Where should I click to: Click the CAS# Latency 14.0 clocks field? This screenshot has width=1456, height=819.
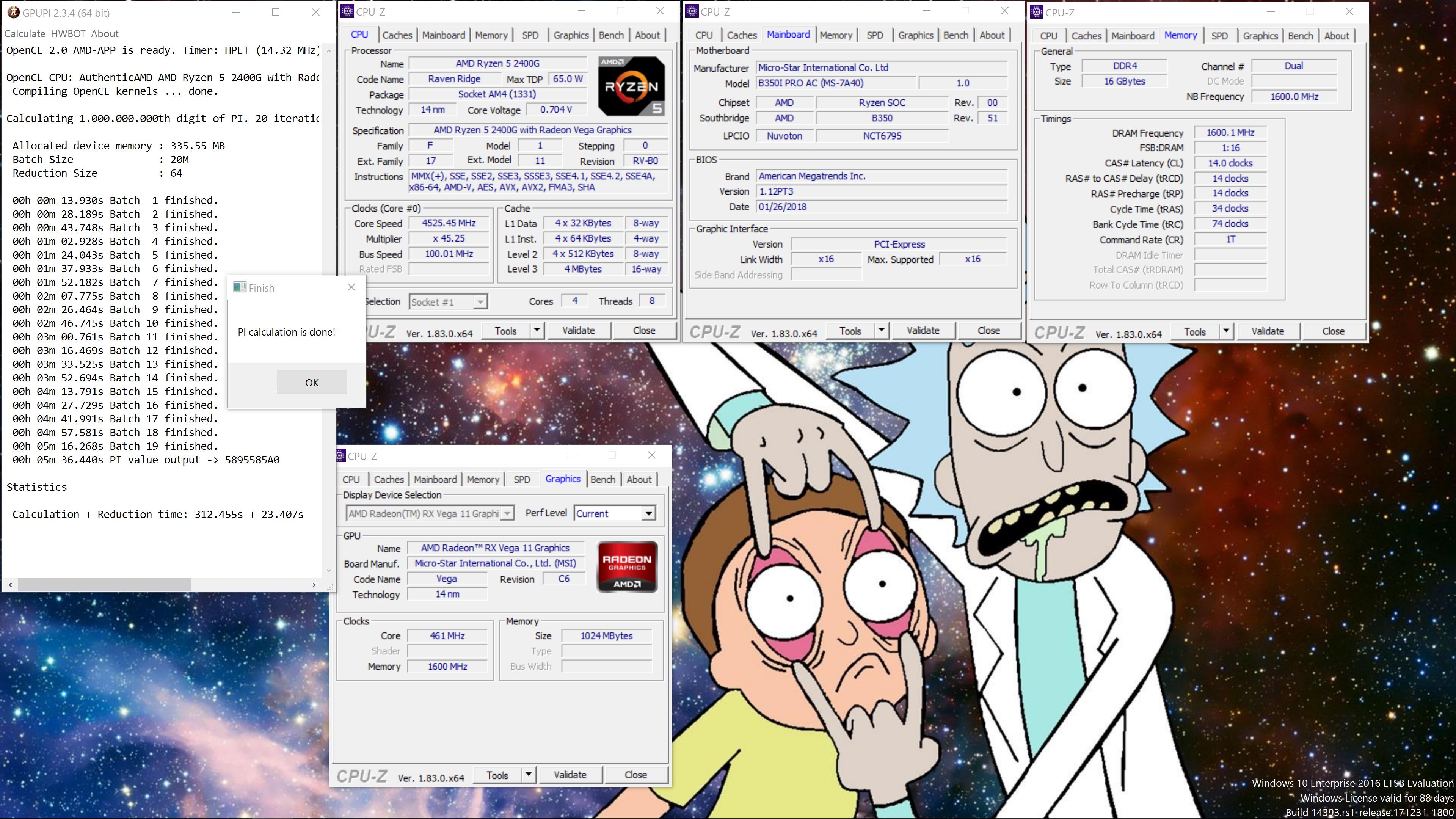point(1230,163)
